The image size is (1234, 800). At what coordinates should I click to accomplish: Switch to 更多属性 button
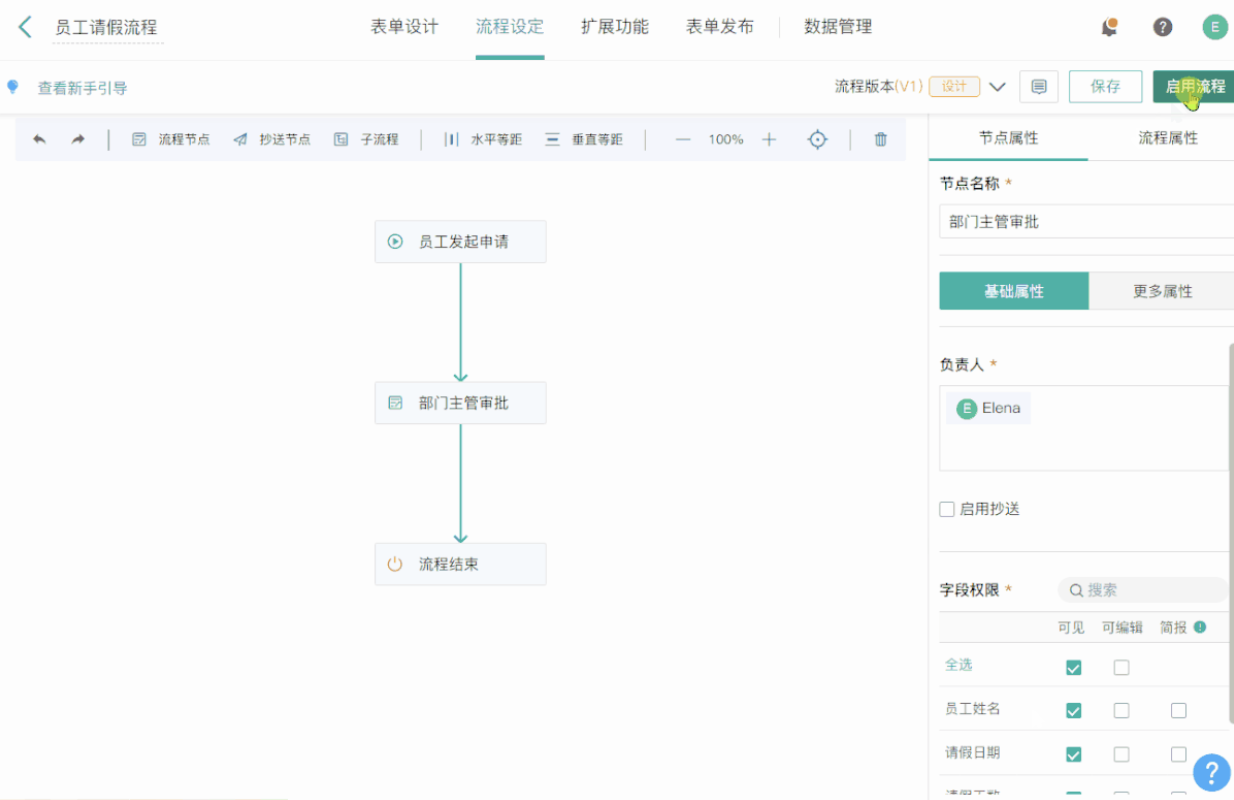click(1162, 291)
